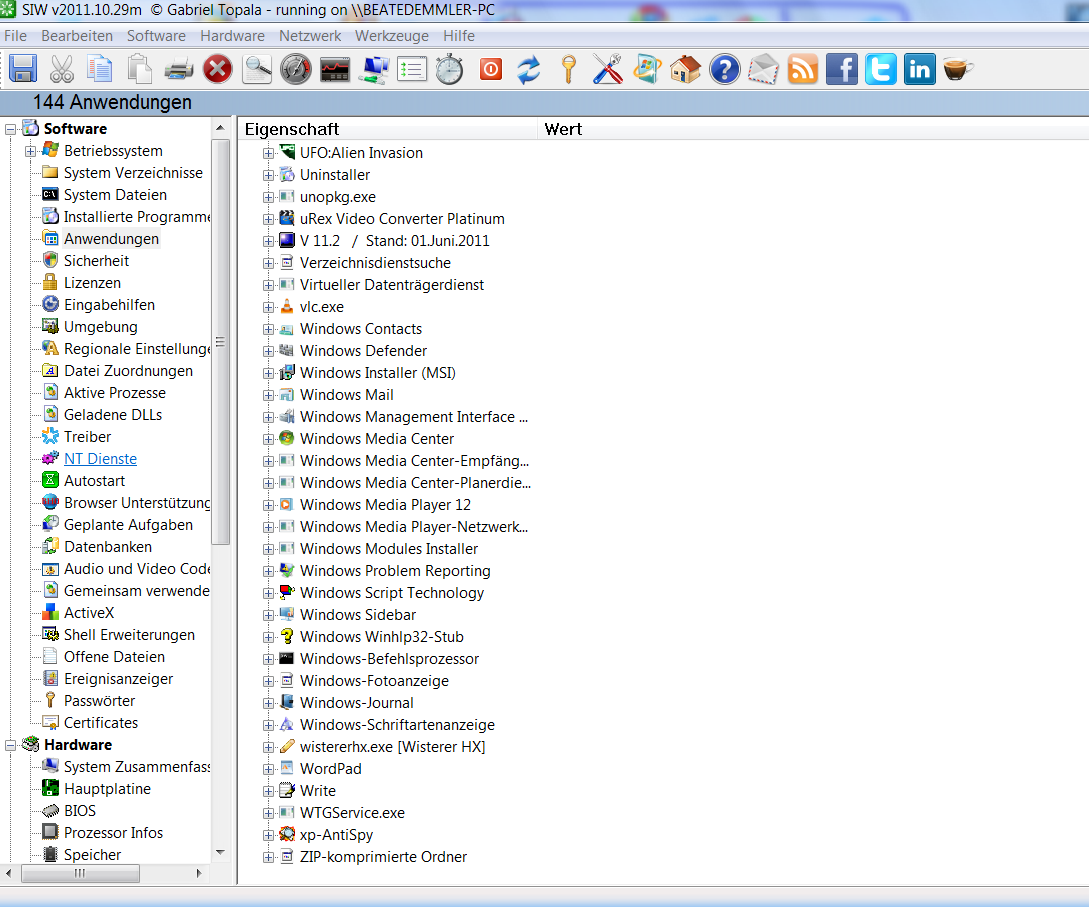The width and height of the screenshot is (1089, 907).
Task: Select Sicherheit in the tree
Action: pyautogui.click(x=97, y=261)
